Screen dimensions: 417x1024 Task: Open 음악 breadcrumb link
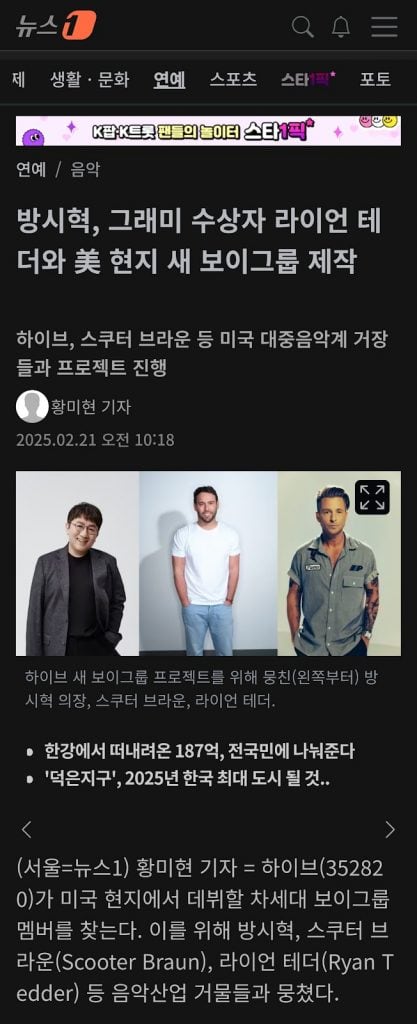pyautogui.click(x=85, y=170)
